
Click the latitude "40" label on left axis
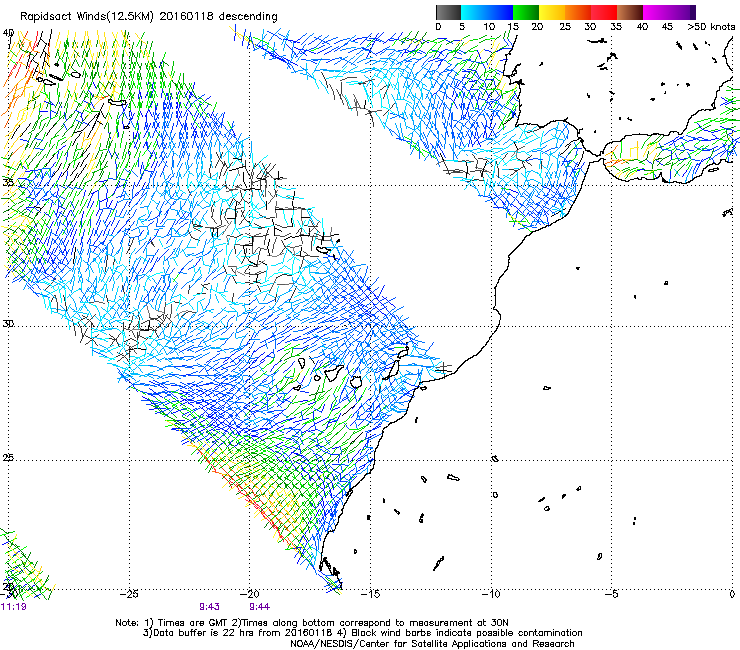pos(8,33)
